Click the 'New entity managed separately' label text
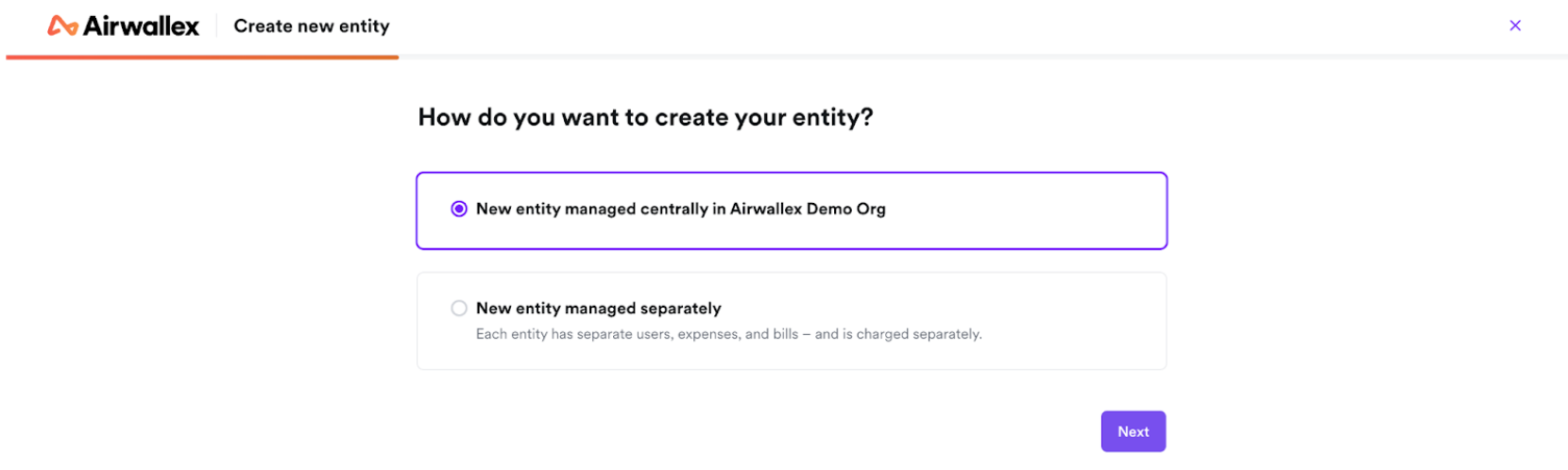The image size is (1568, 470). coord(598,308)
